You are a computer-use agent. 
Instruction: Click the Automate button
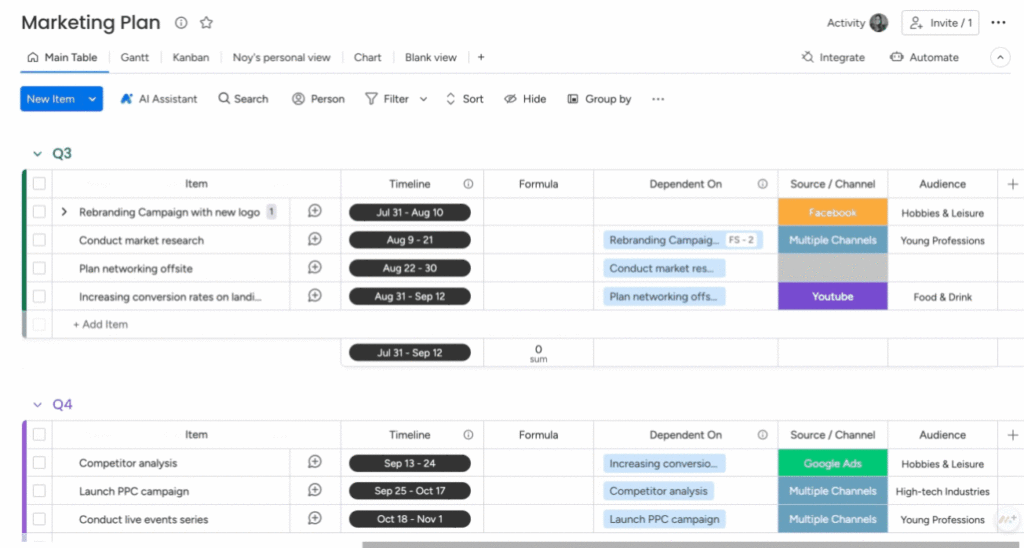pos(924,58)
